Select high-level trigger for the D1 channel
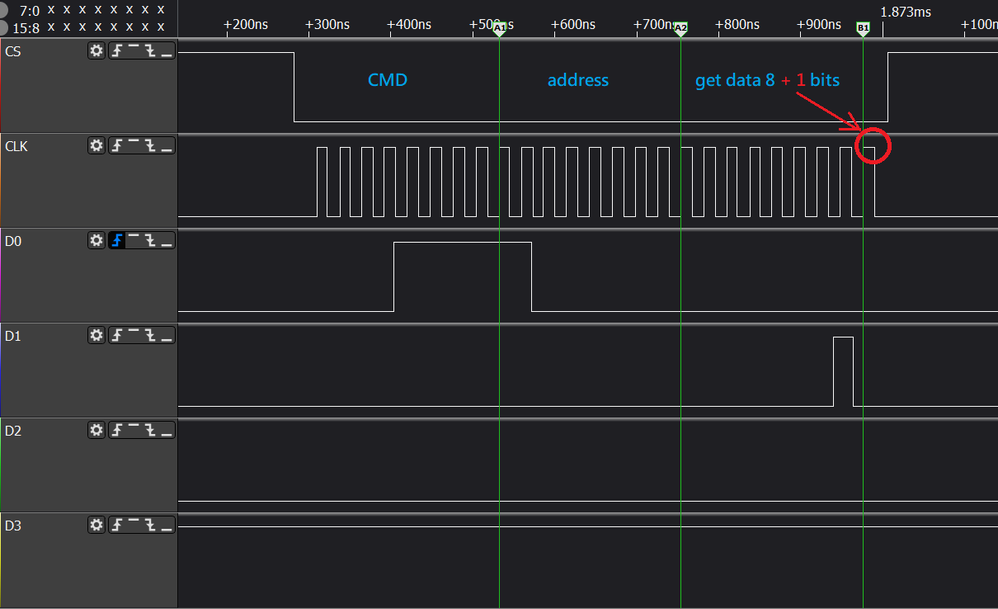Image resolution: width=998 pixels, height=609 pixels. 132,335
